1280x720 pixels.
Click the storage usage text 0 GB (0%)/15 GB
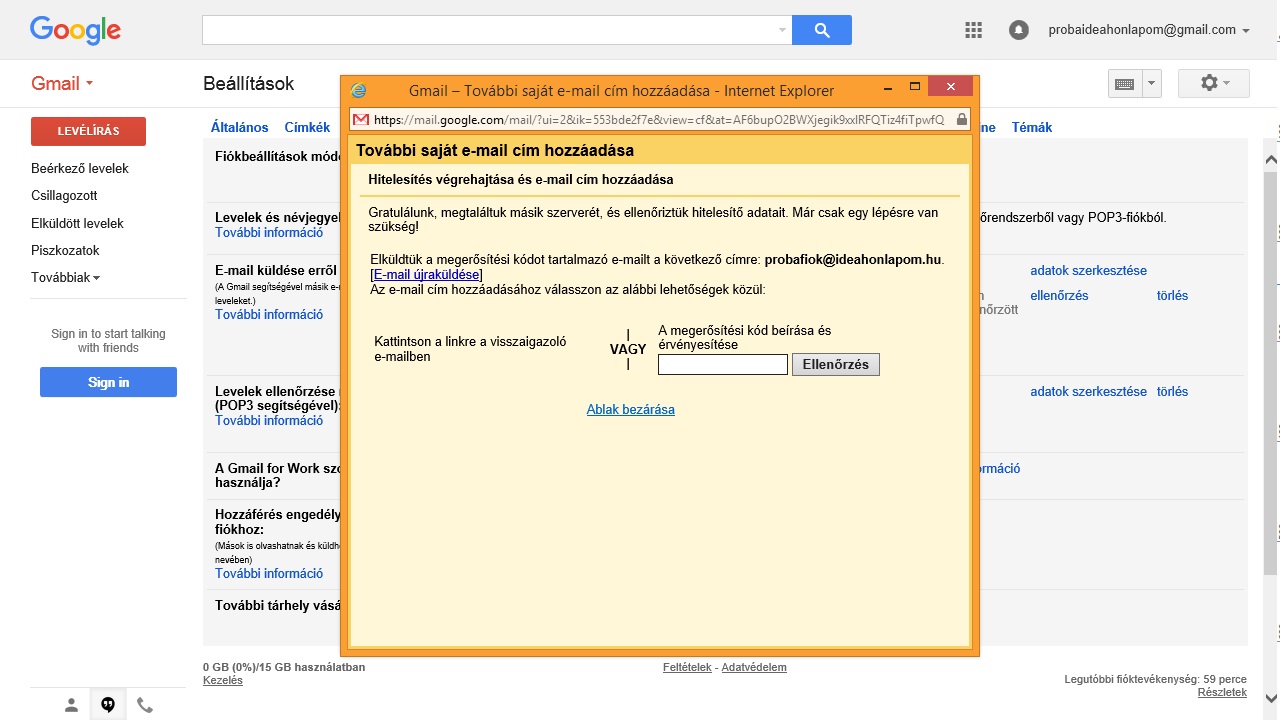(x=284, y=667)
